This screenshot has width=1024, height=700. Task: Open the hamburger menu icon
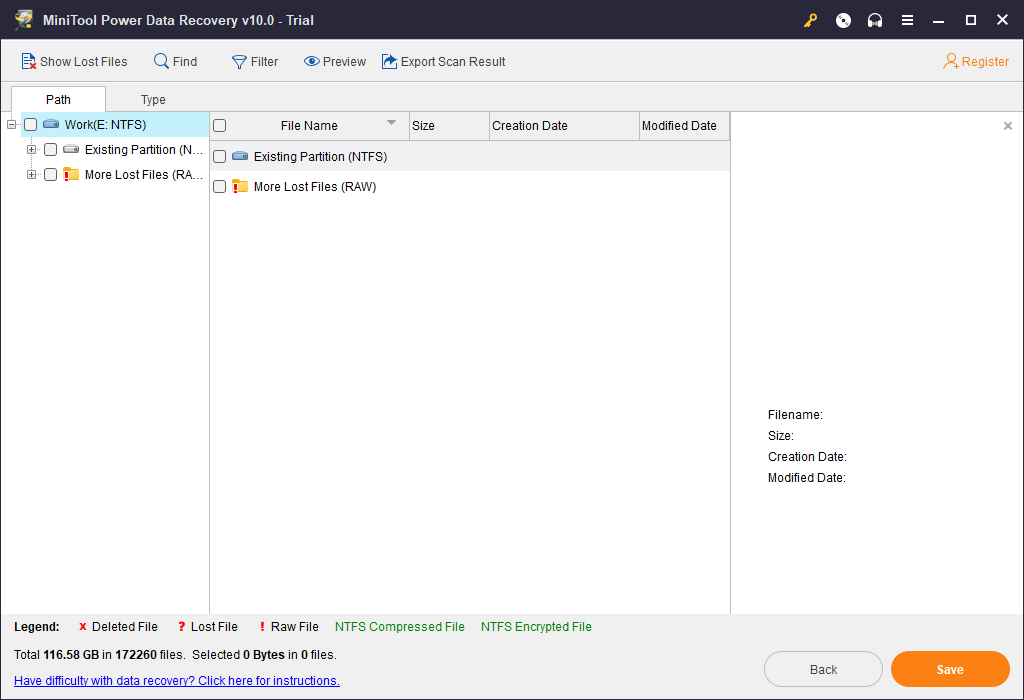[x=907, y=20]
